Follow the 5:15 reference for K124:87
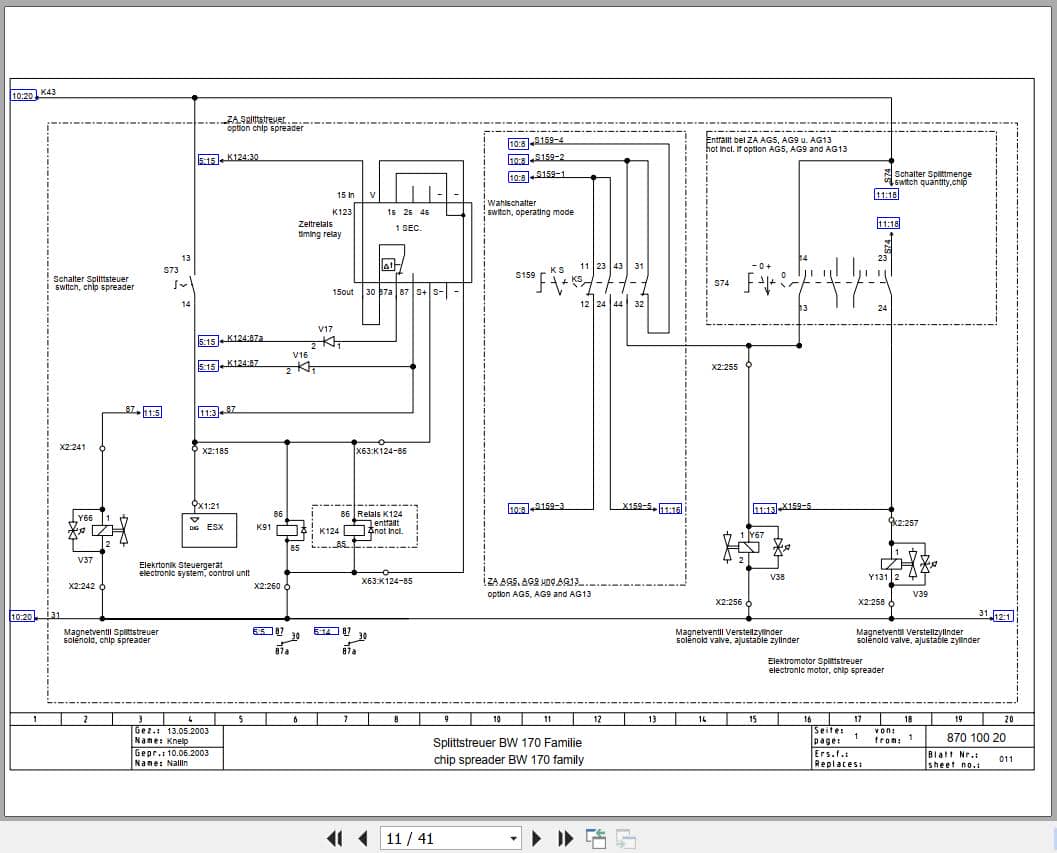 click(208, 366)
